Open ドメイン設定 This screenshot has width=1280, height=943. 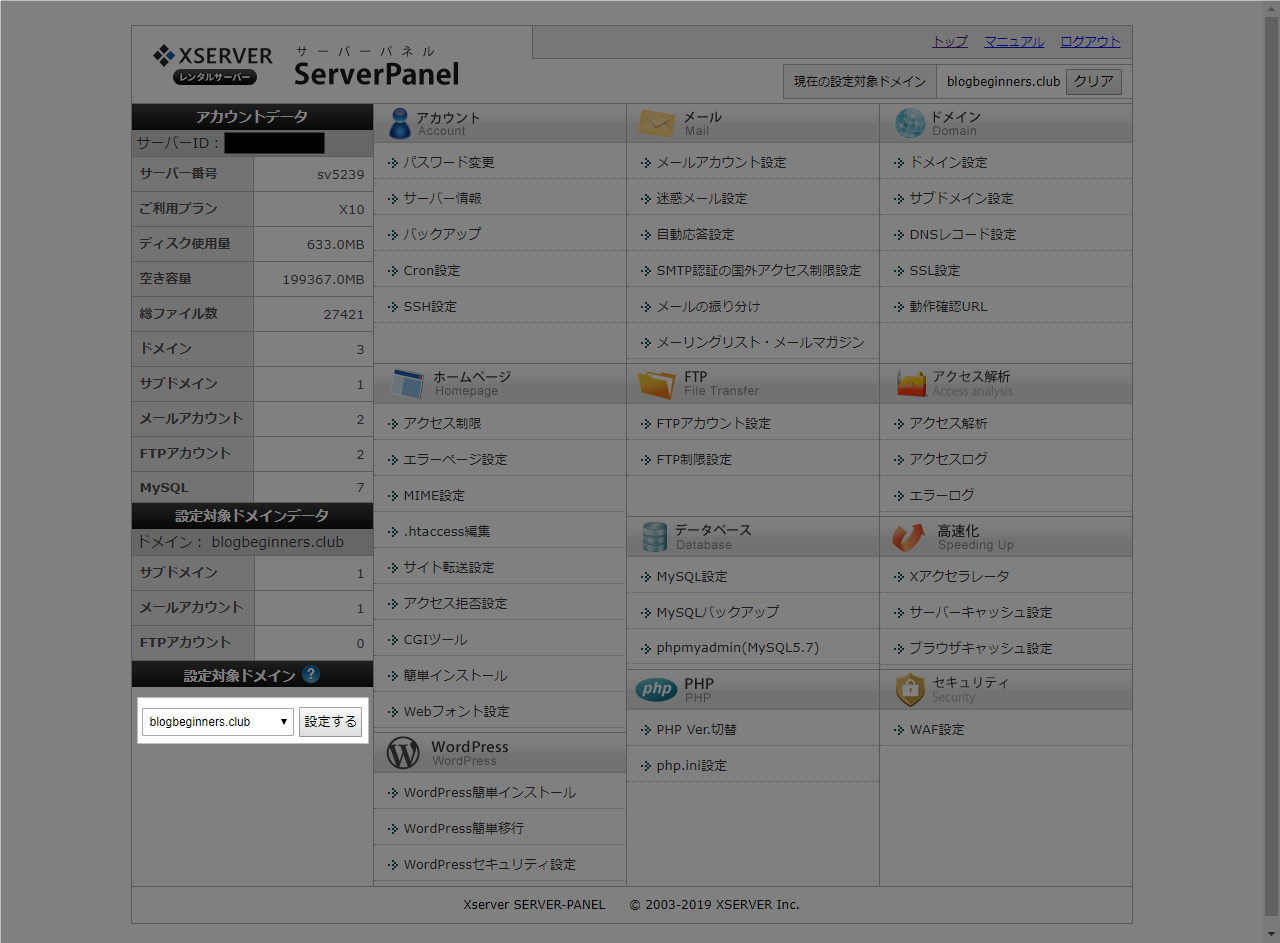click(948, 162)
